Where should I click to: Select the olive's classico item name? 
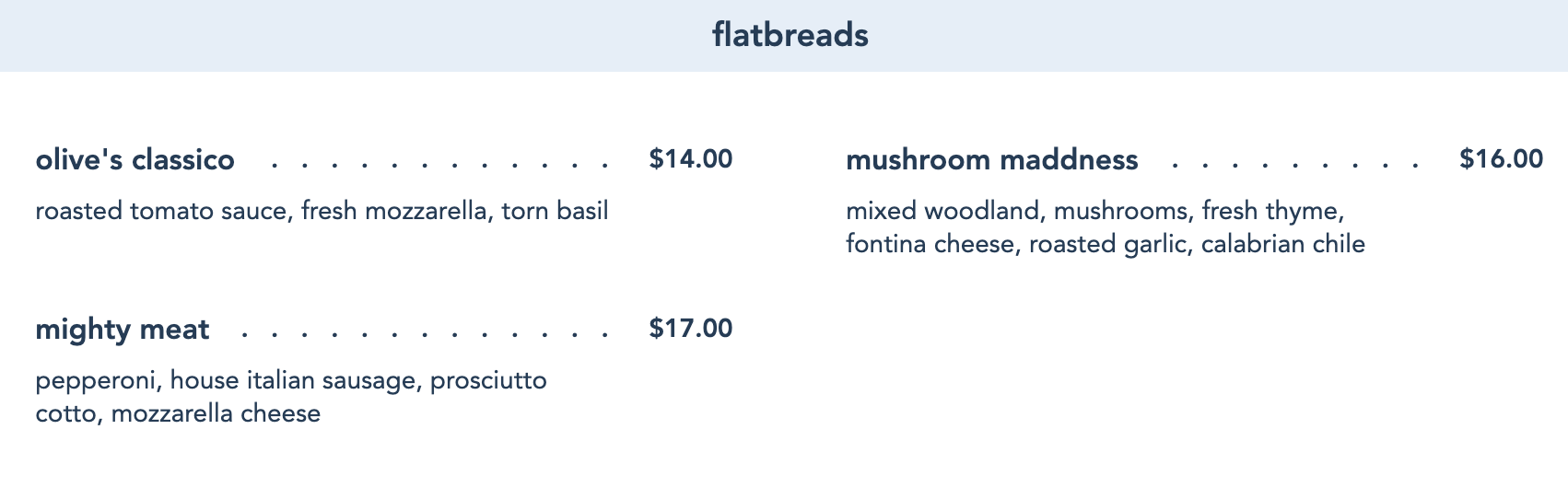pos(135,159)
